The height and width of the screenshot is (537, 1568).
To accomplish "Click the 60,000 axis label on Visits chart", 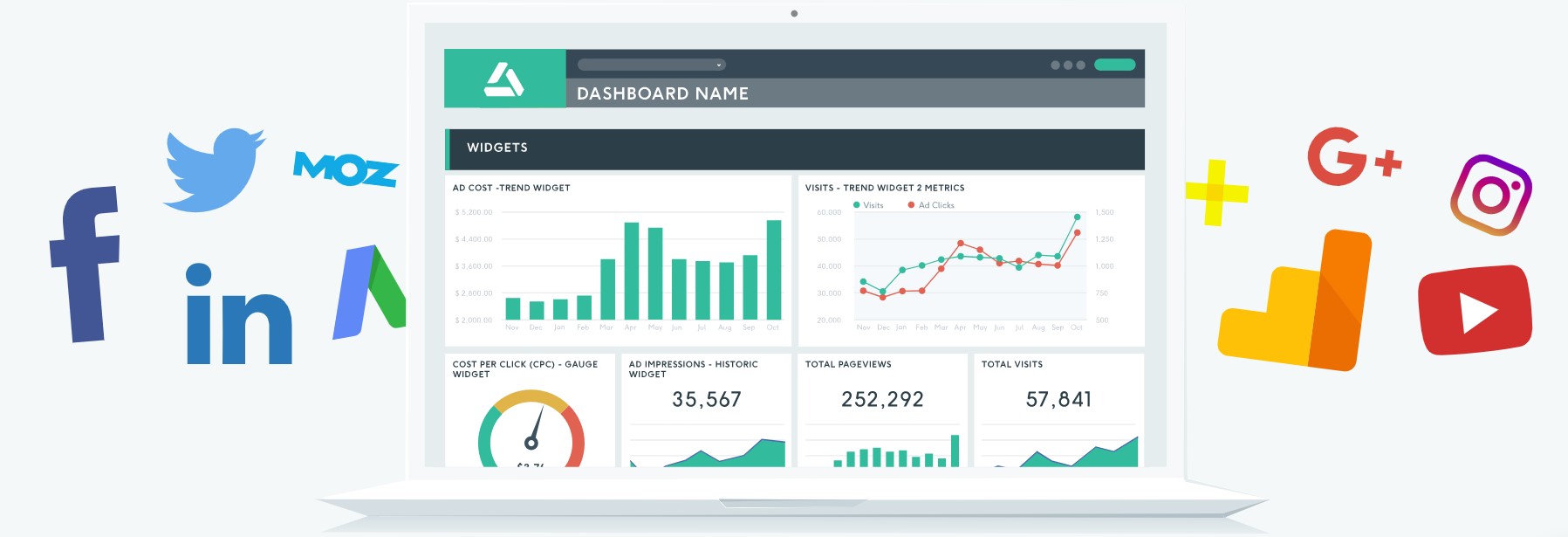I will 829,212.
